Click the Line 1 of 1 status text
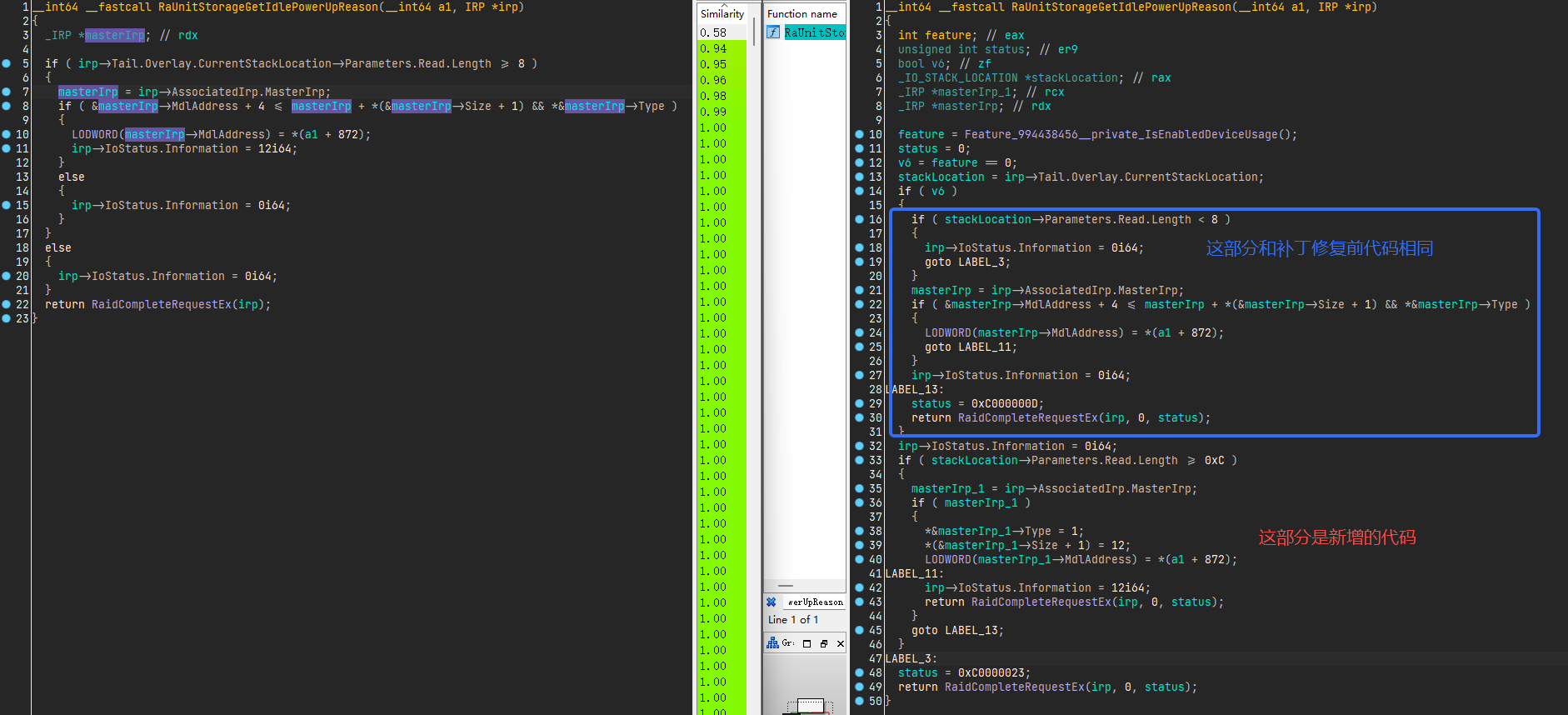This screenshot has width=1568, height=715. pos(793,619)
